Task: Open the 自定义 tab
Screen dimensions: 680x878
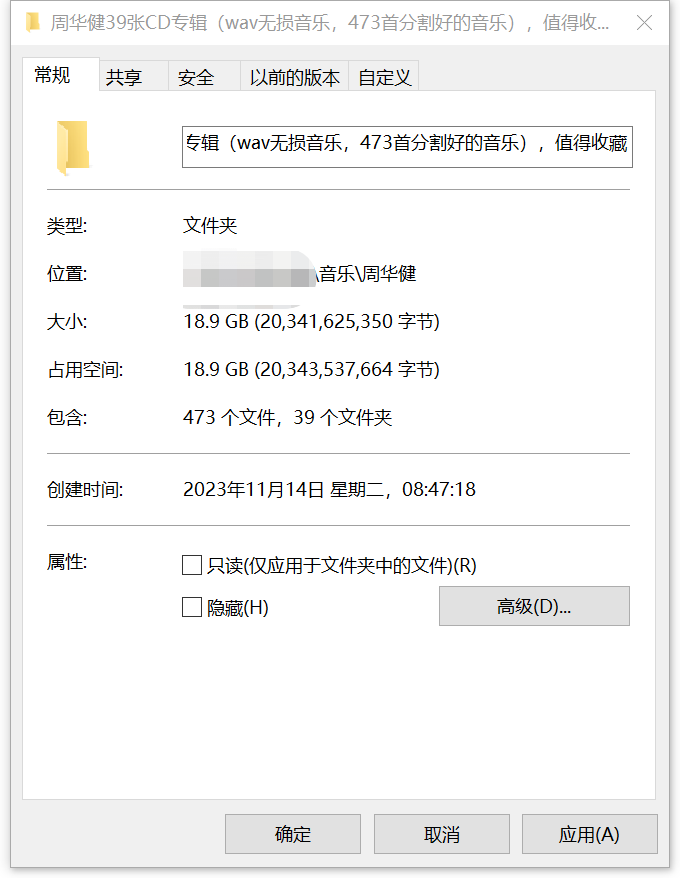Action: 384,77
